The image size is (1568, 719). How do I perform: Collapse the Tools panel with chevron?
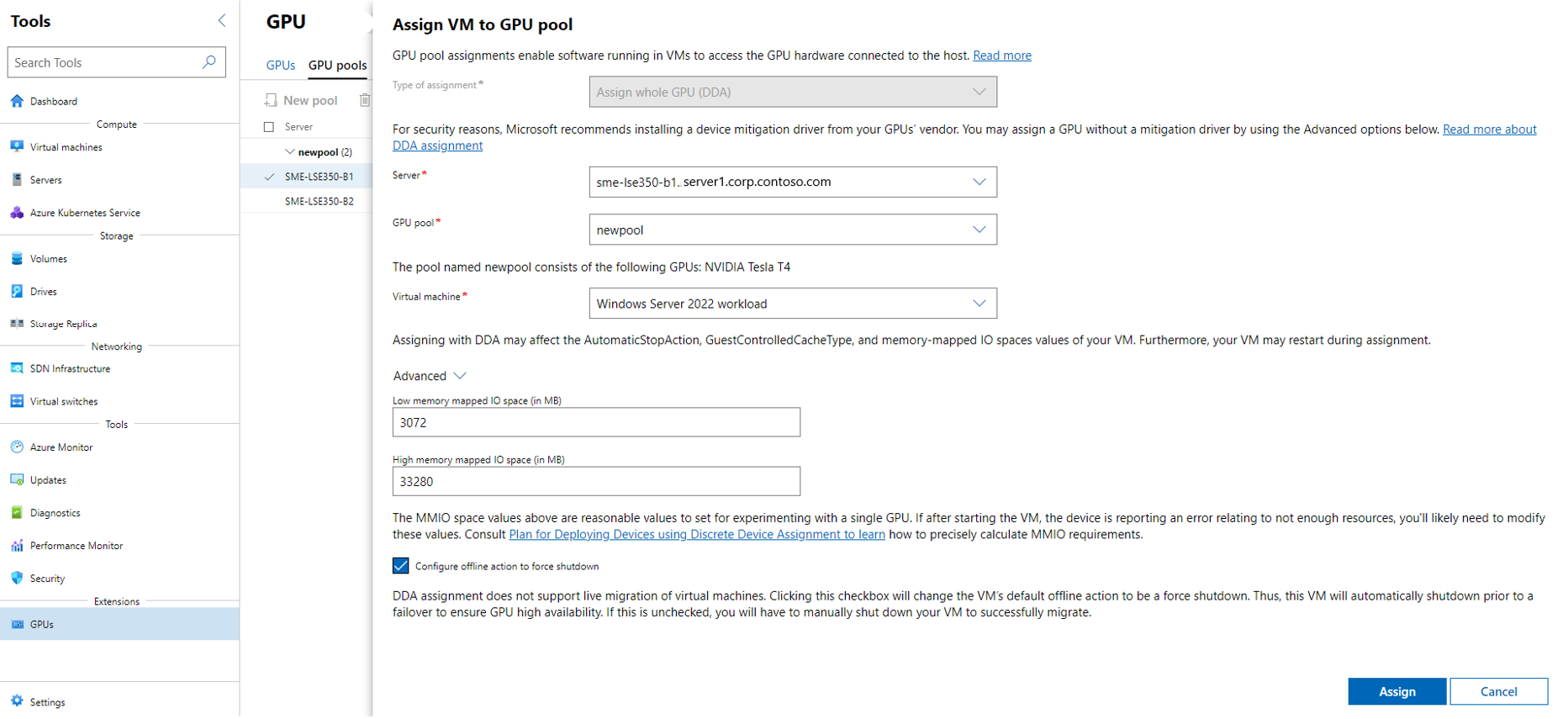pos(222,21)
